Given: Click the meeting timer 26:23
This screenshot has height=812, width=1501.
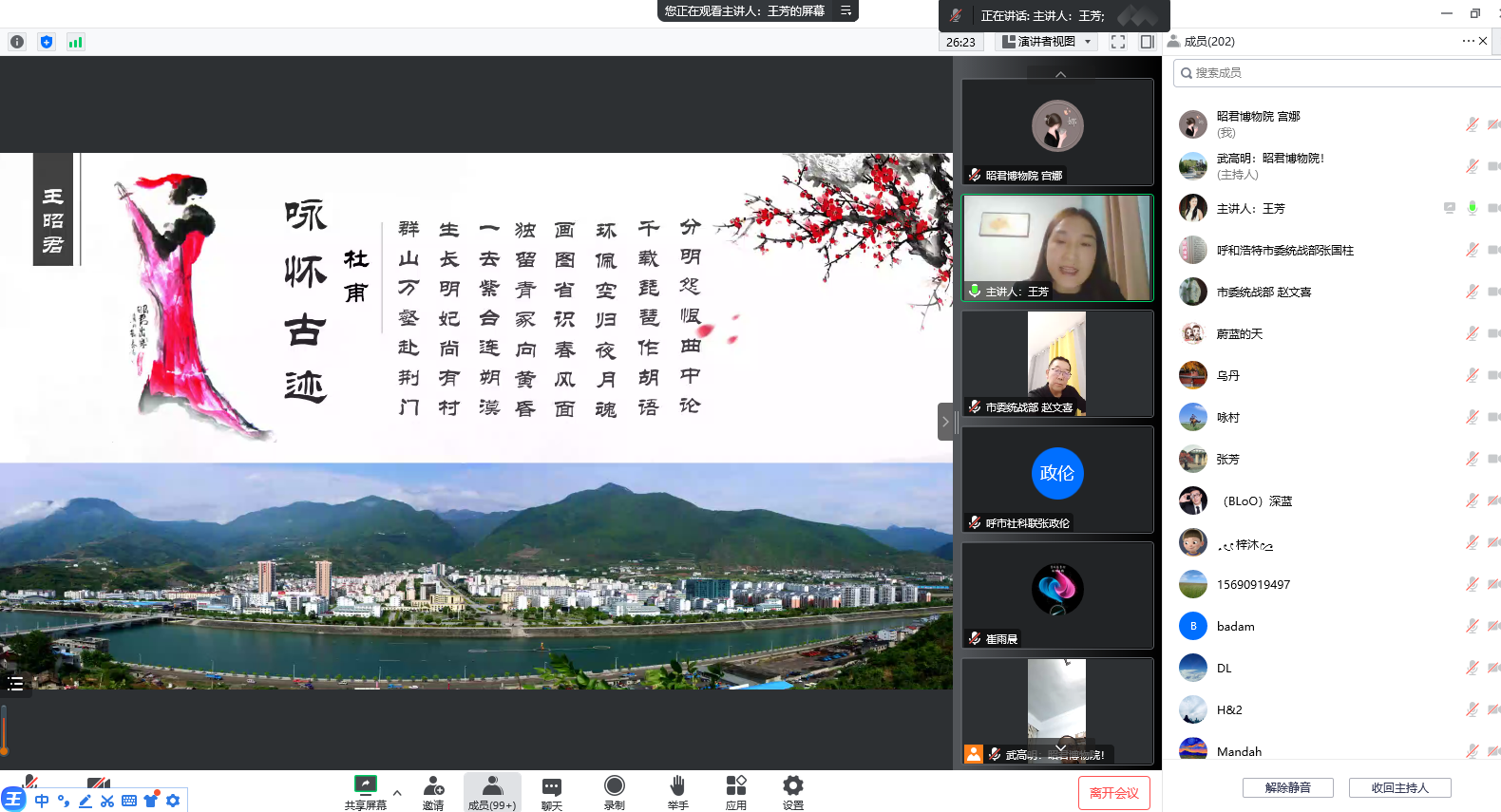Looking at the screenshot, I should tap(960, 42).
